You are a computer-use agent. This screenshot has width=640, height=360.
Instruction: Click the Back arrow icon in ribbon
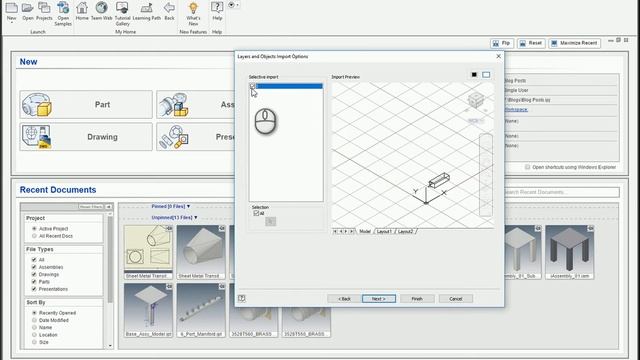point(169,8)
